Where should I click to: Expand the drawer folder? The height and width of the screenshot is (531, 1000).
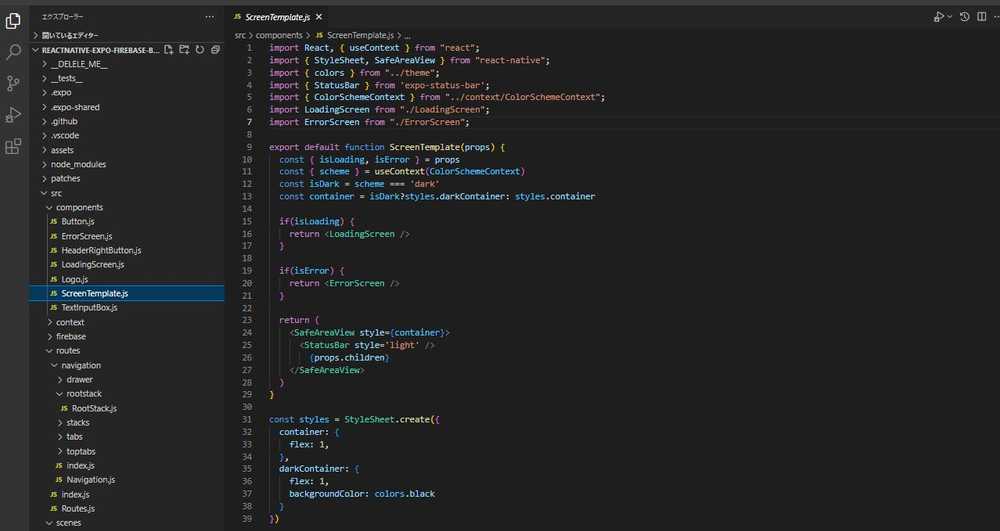(128, 379)
